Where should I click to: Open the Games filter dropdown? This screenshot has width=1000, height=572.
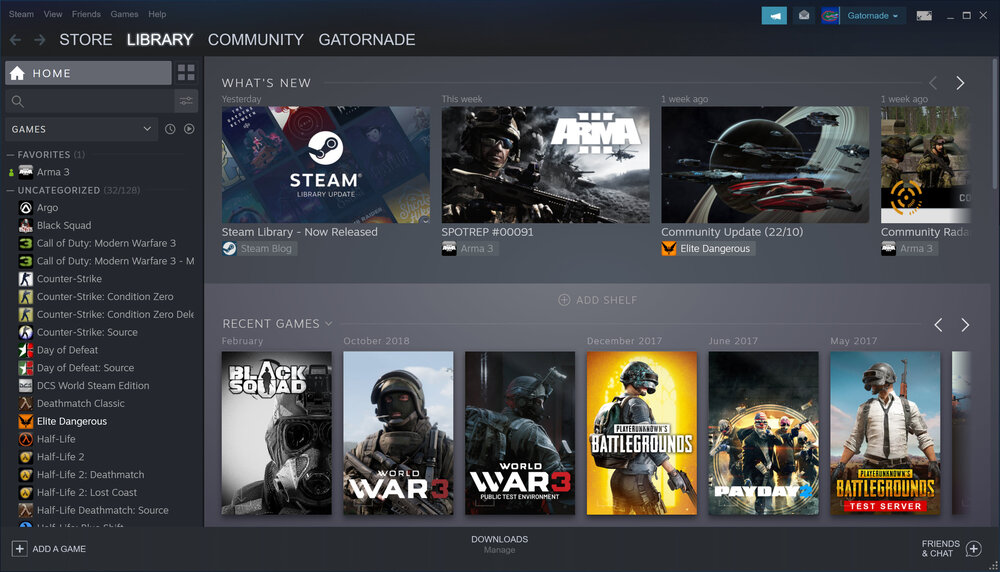(82, 129)
